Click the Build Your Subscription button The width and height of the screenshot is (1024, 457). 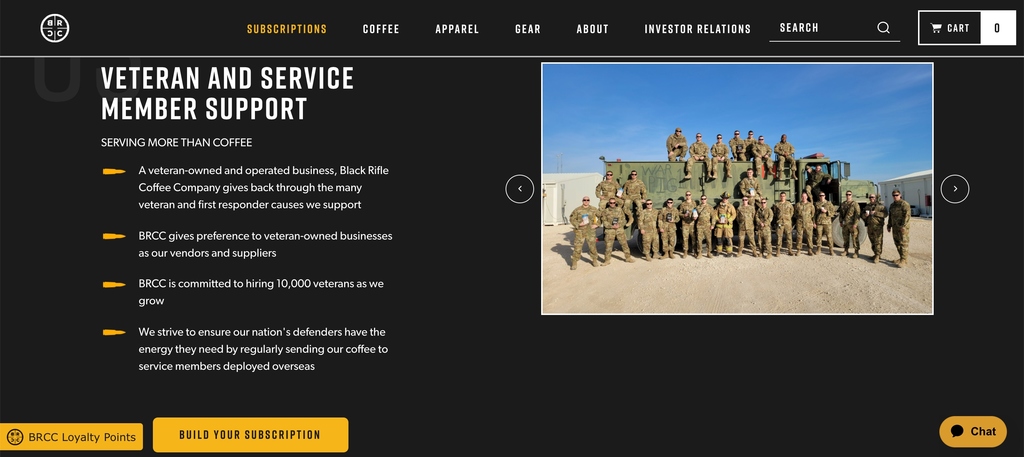pos(250,435)
